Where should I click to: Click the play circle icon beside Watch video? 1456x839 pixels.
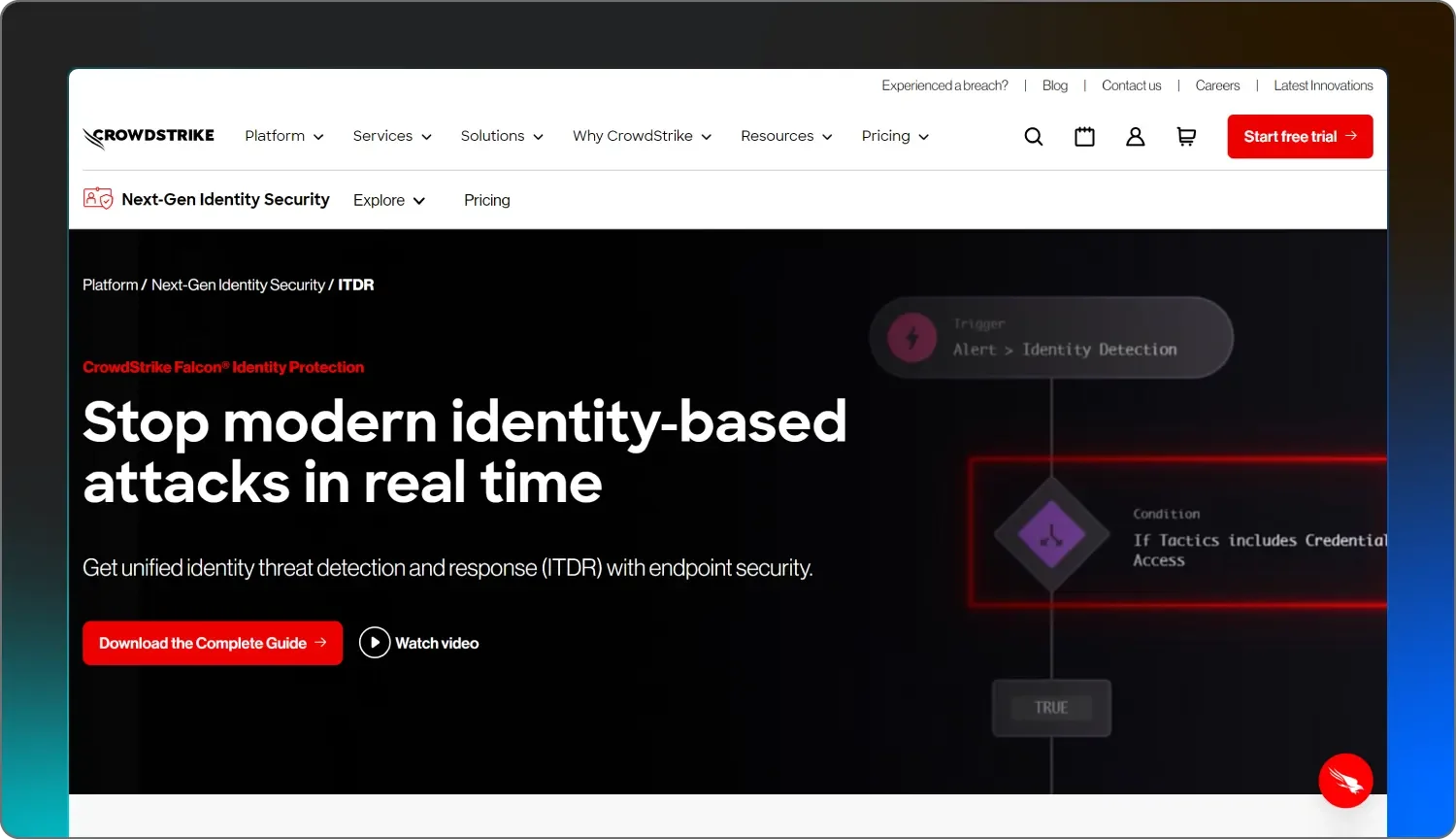click(x=375, y=643)
